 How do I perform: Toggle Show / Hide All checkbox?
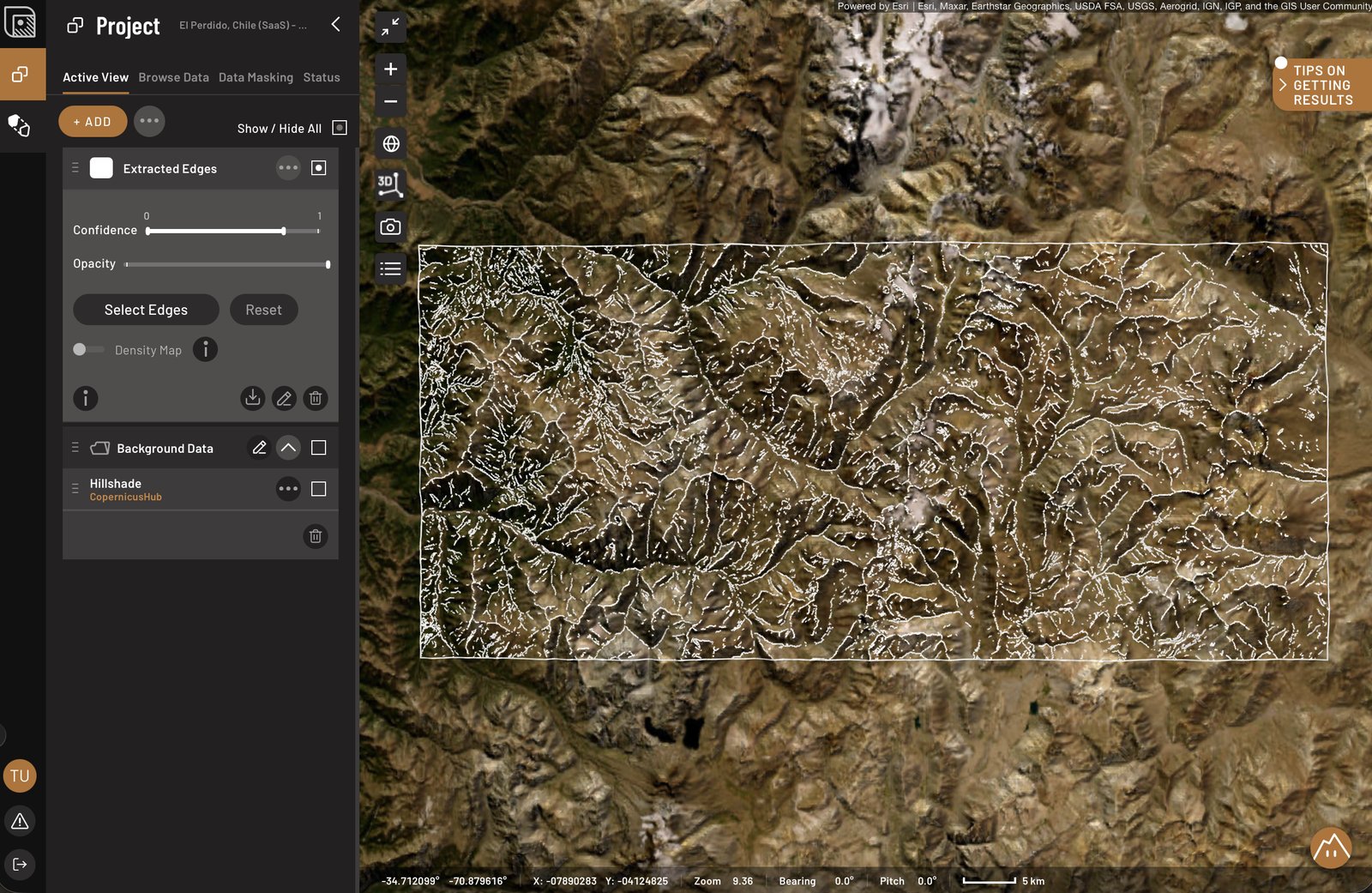(x=340, y=128)
